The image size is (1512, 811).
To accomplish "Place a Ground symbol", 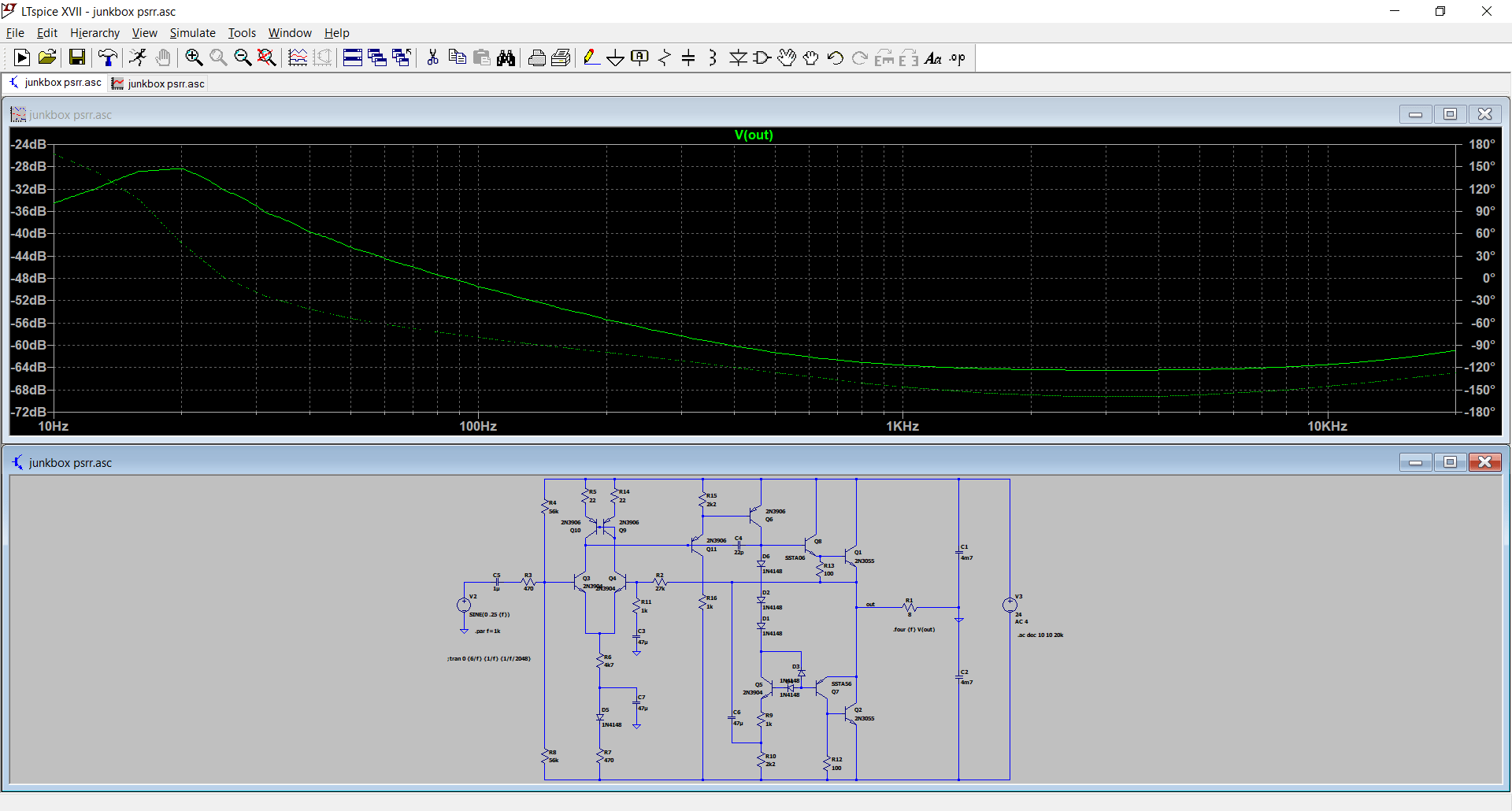I will point(615,57).
